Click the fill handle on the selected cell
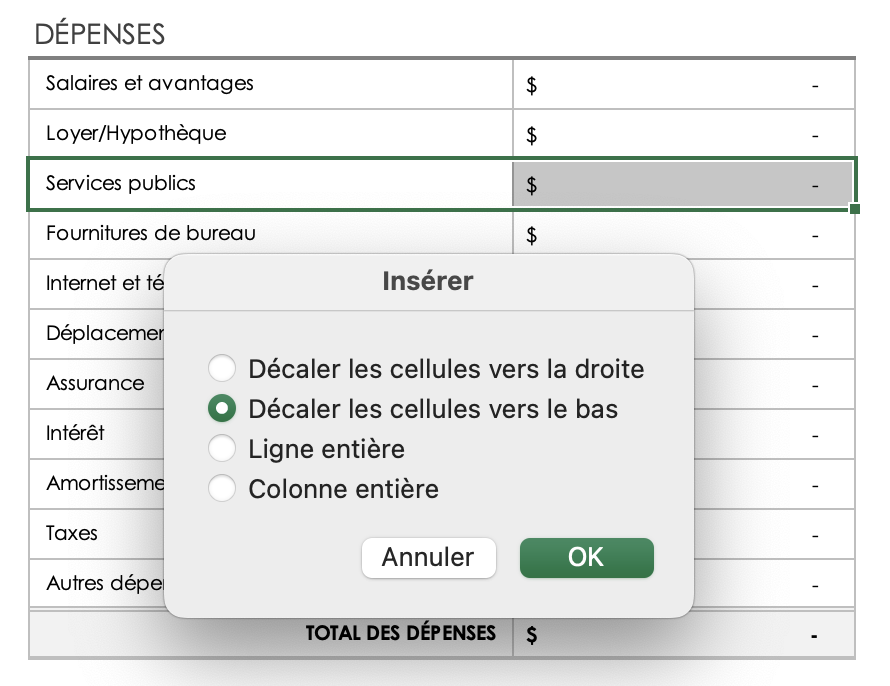The width and height of the screenshot is (890, 686). (855, 206)
